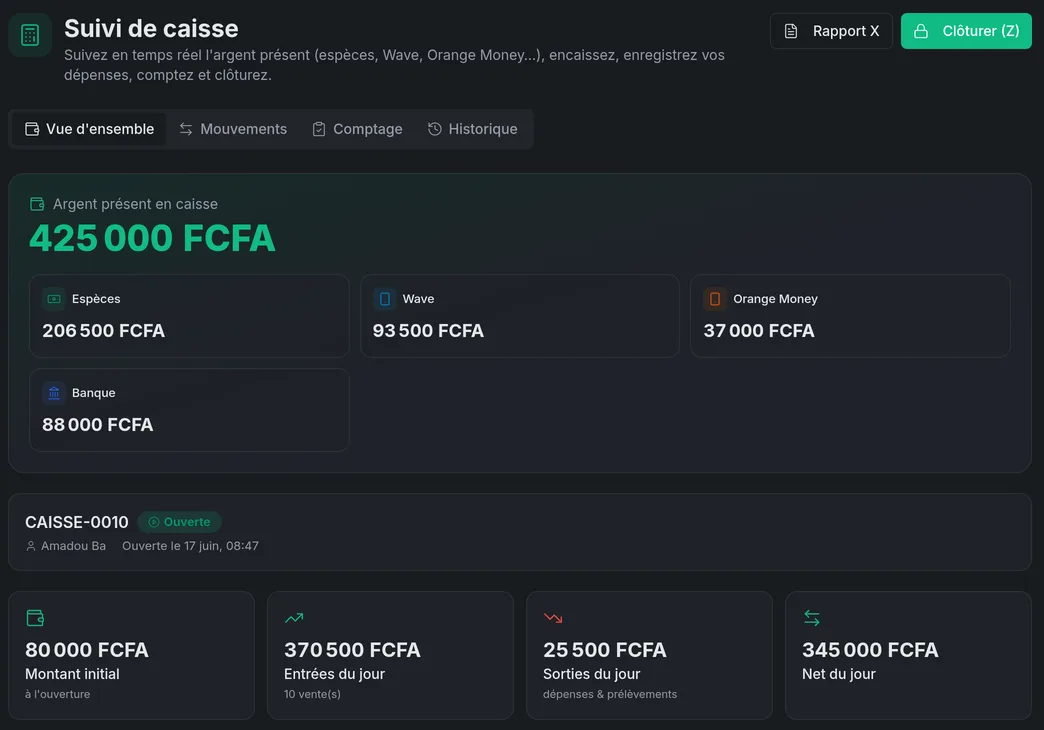Switch to the Vue d'ensemble tab
Screen dimensions: 1044x730
pos(89,129)
